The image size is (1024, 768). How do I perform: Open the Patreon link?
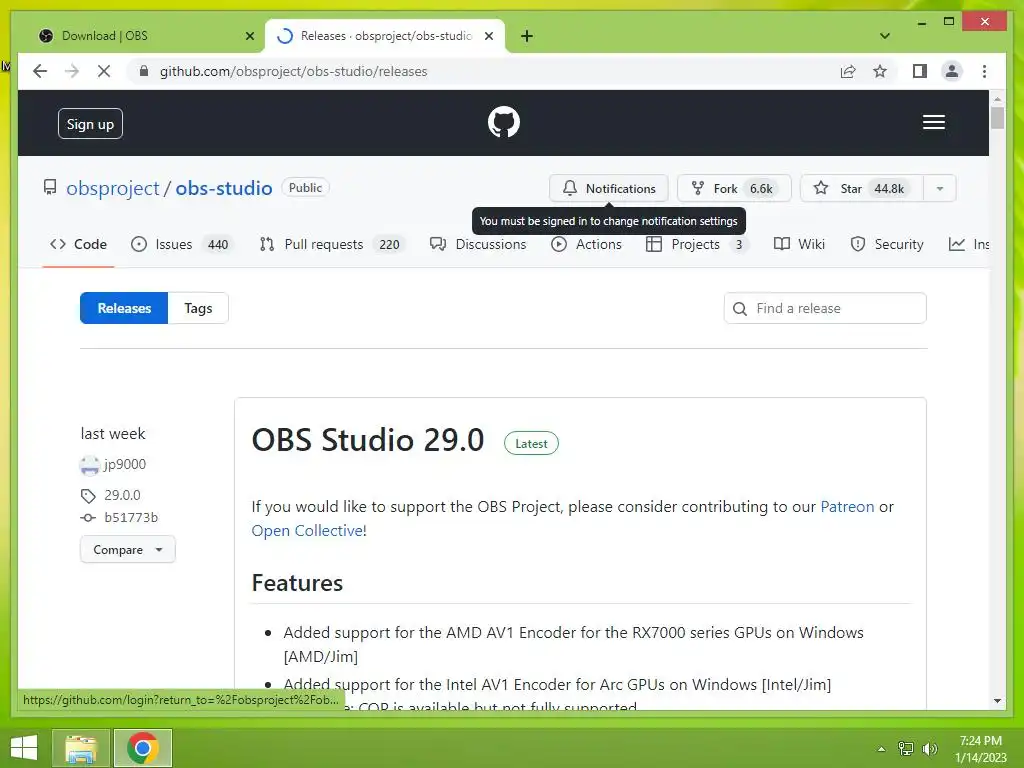847,507
